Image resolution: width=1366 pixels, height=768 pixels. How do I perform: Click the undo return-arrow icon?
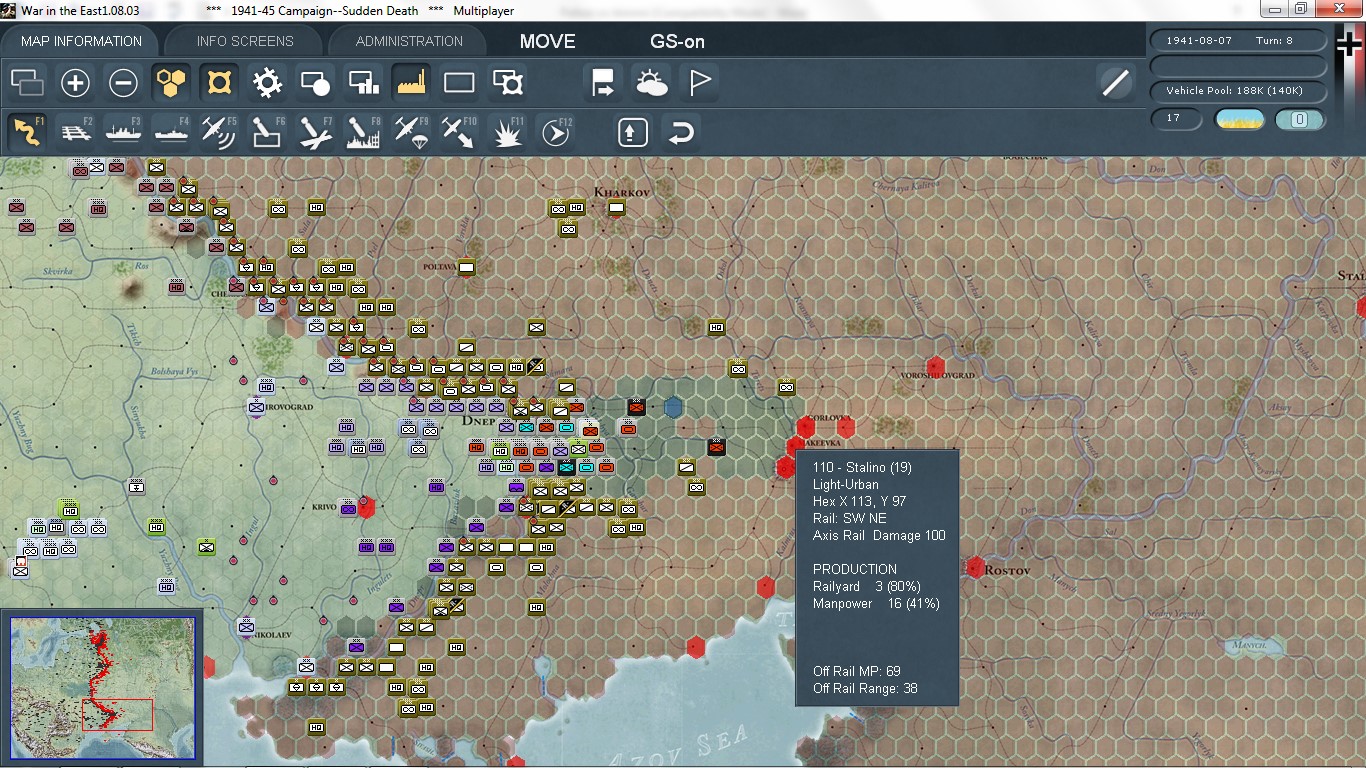[681, 132]
